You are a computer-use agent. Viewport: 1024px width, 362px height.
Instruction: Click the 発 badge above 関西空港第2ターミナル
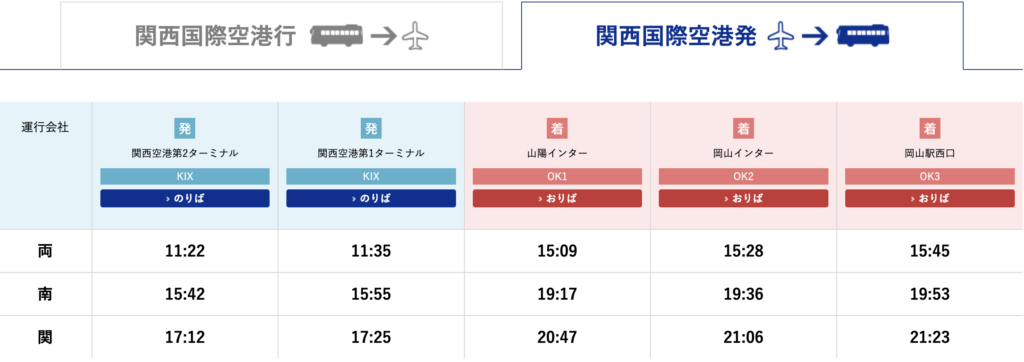pos(185,129)
